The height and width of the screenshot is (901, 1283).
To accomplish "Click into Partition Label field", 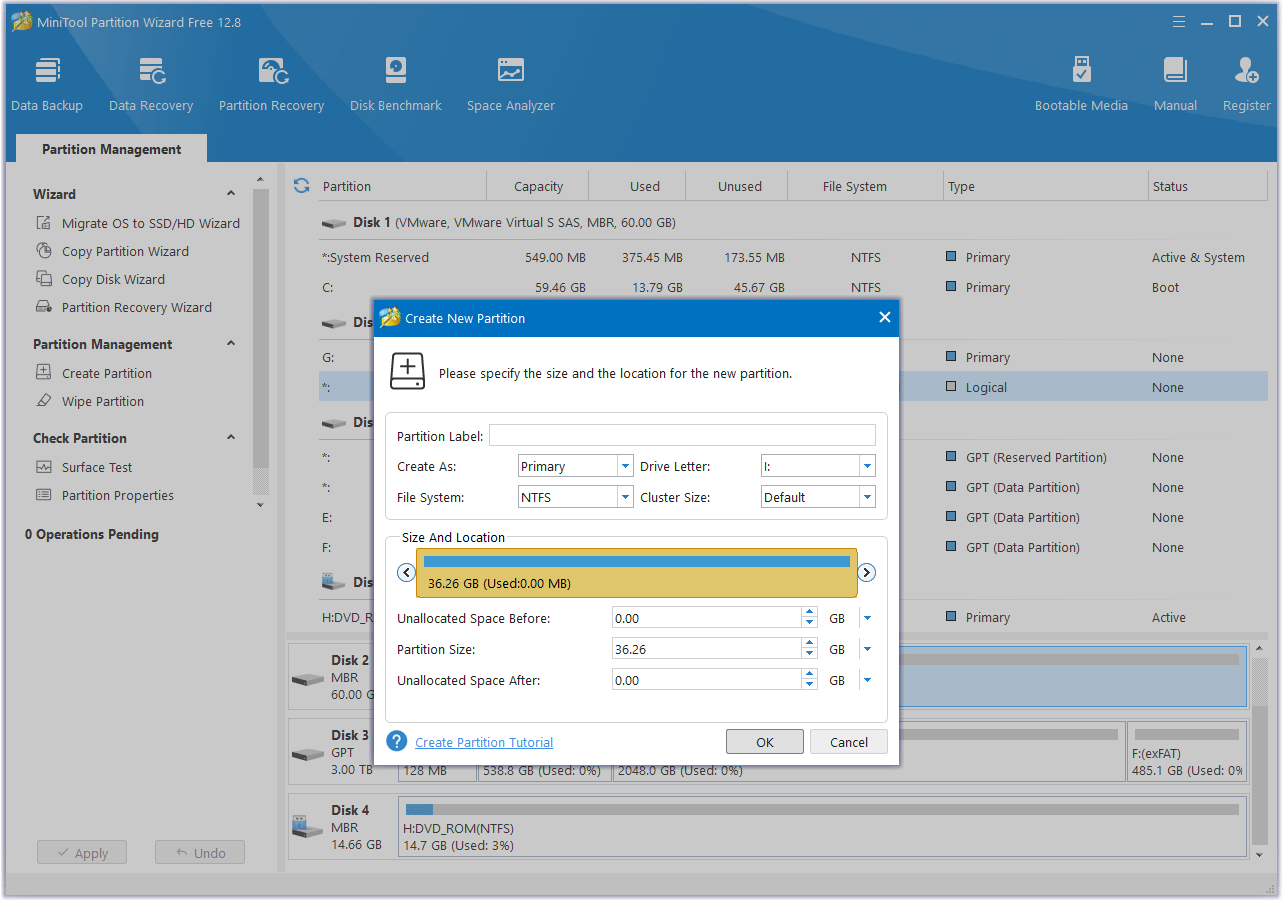I will [682, 435].
